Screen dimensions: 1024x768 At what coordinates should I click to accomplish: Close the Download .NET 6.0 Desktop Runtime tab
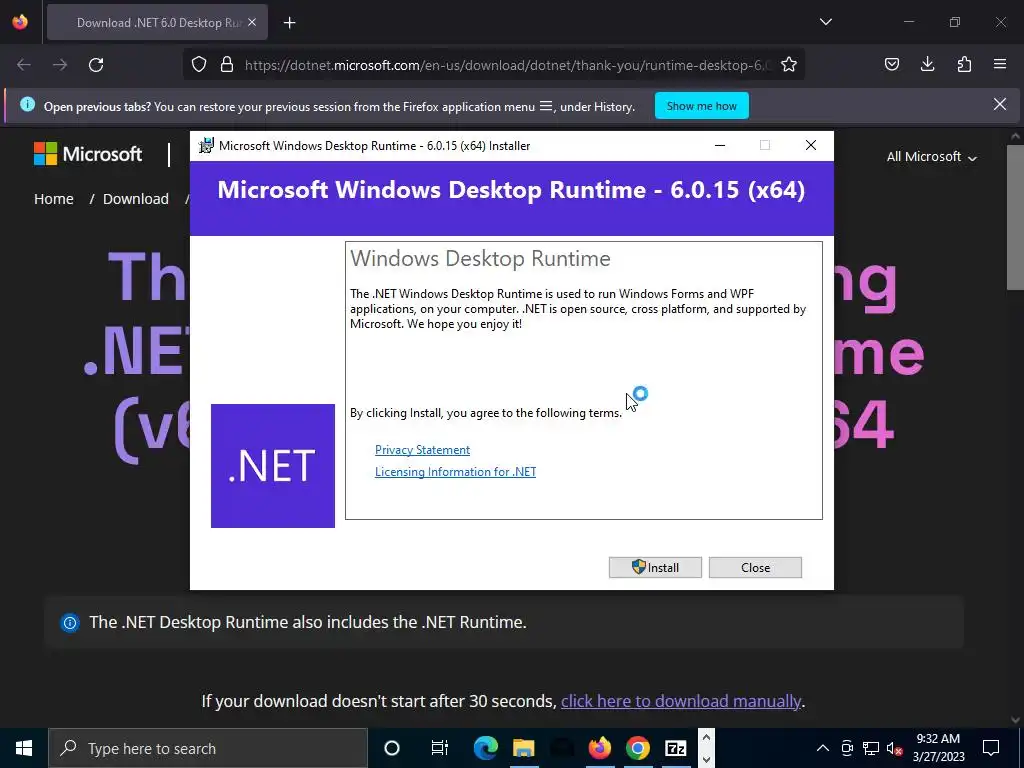tap(252, 22)
